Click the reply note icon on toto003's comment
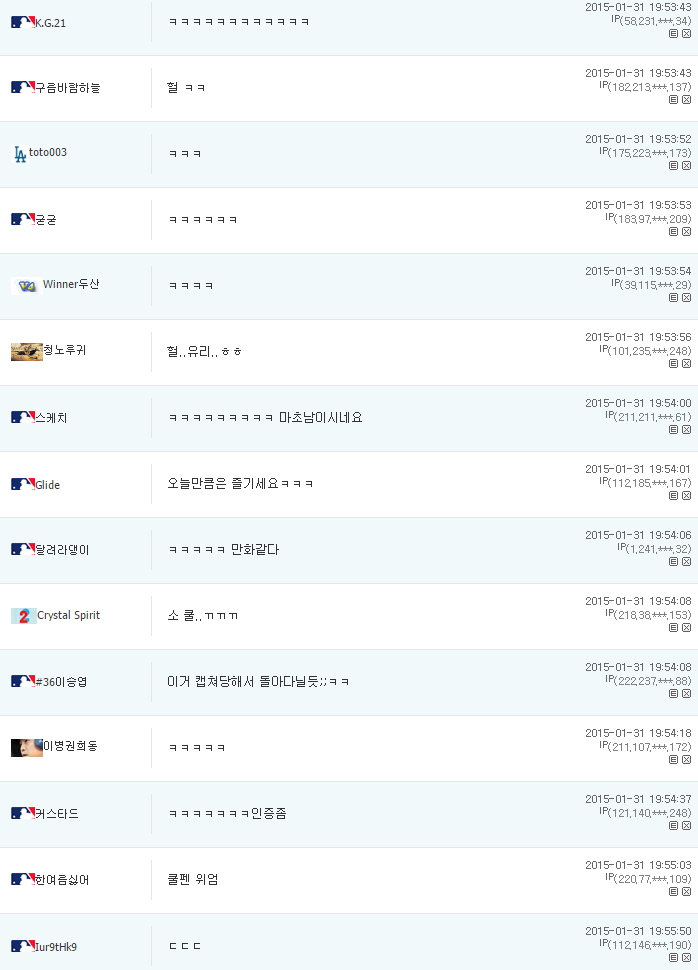Viewport: 698px width, 970px height. (673, 166)
